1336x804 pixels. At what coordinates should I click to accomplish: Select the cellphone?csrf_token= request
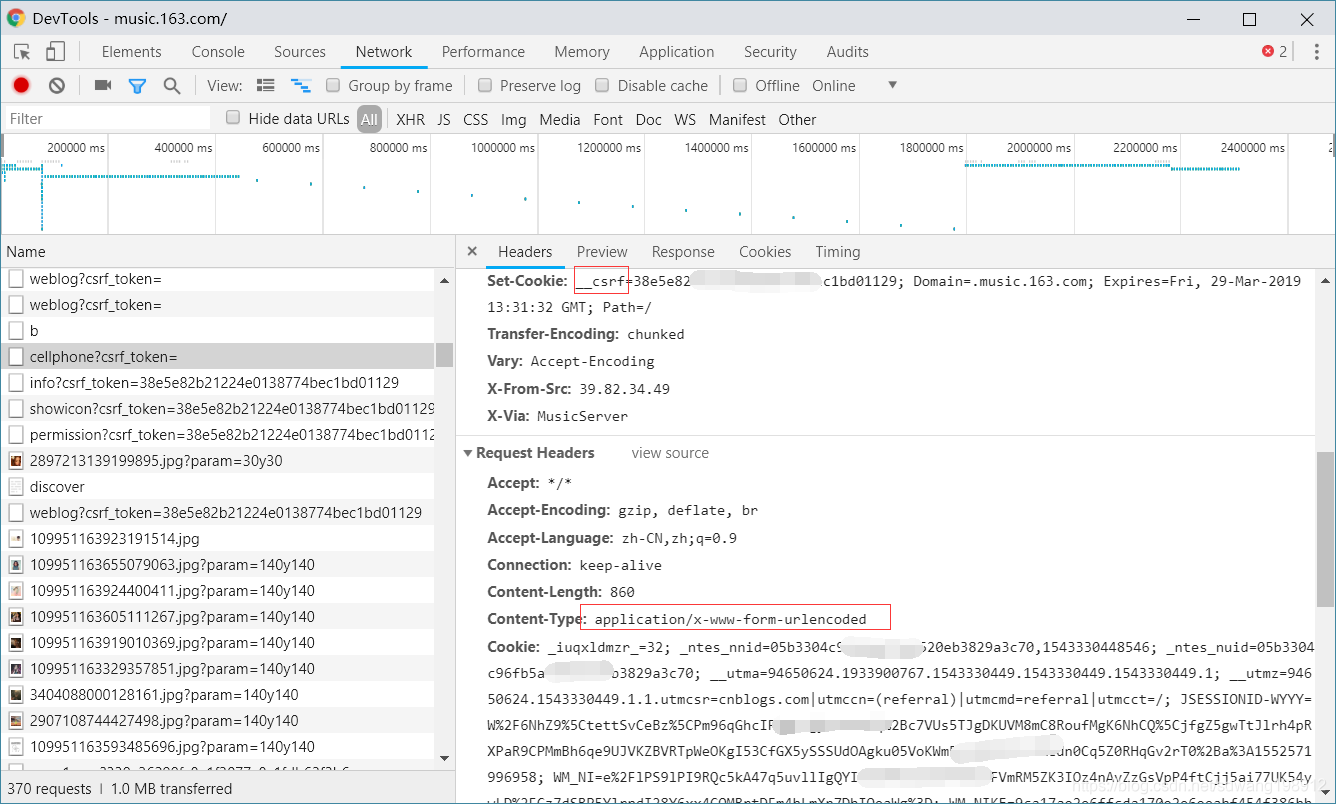[x=218, y=357]
